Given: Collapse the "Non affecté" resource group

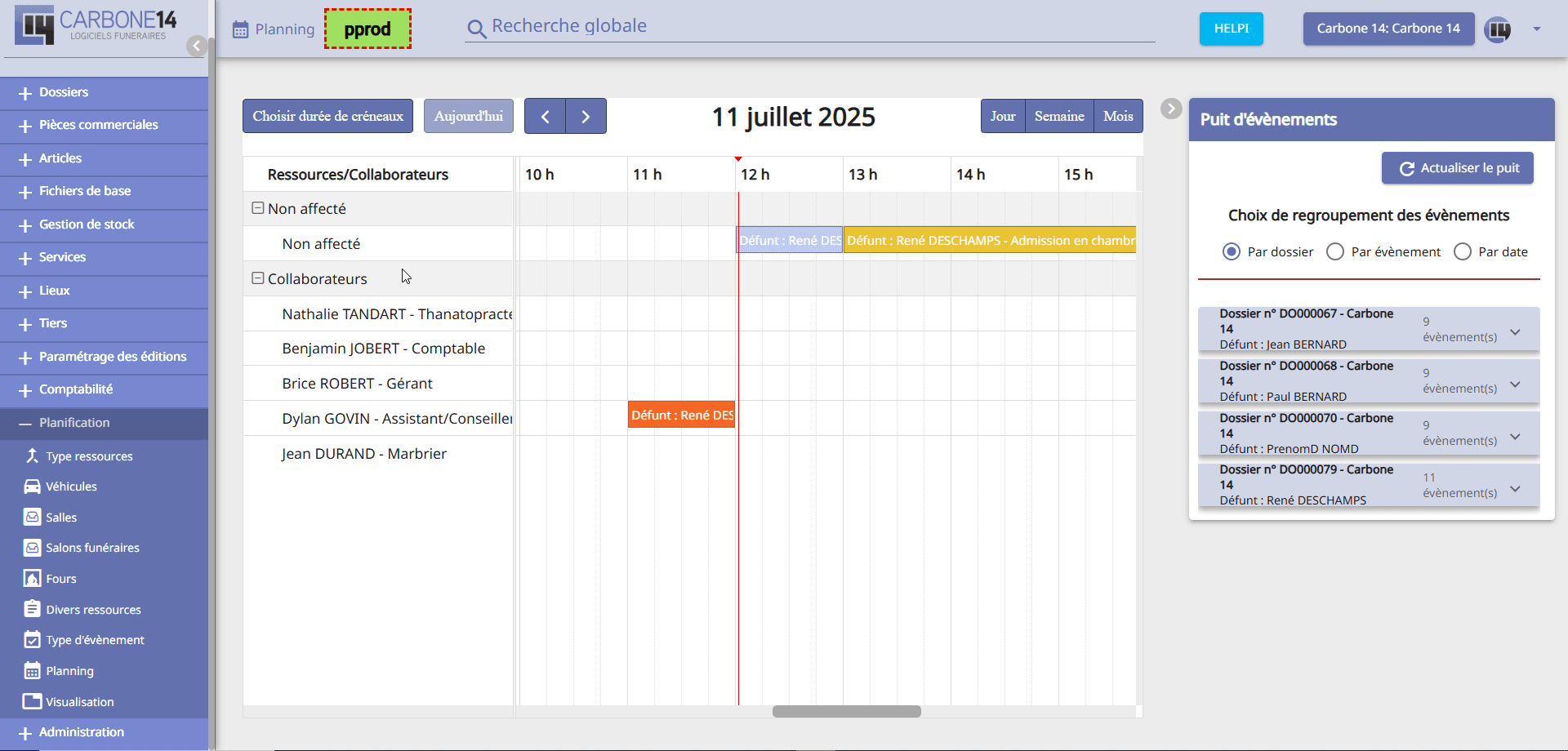Looking at the screenshot, I should pyautogui.click(x=257, y=208).
